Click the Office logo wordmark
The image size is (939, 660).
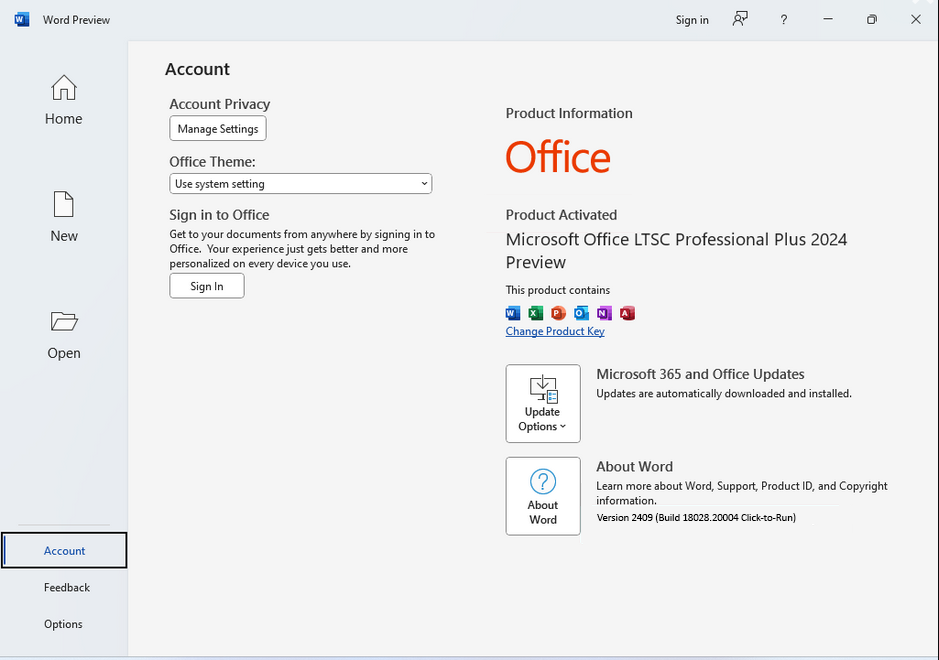coord(558,157)
